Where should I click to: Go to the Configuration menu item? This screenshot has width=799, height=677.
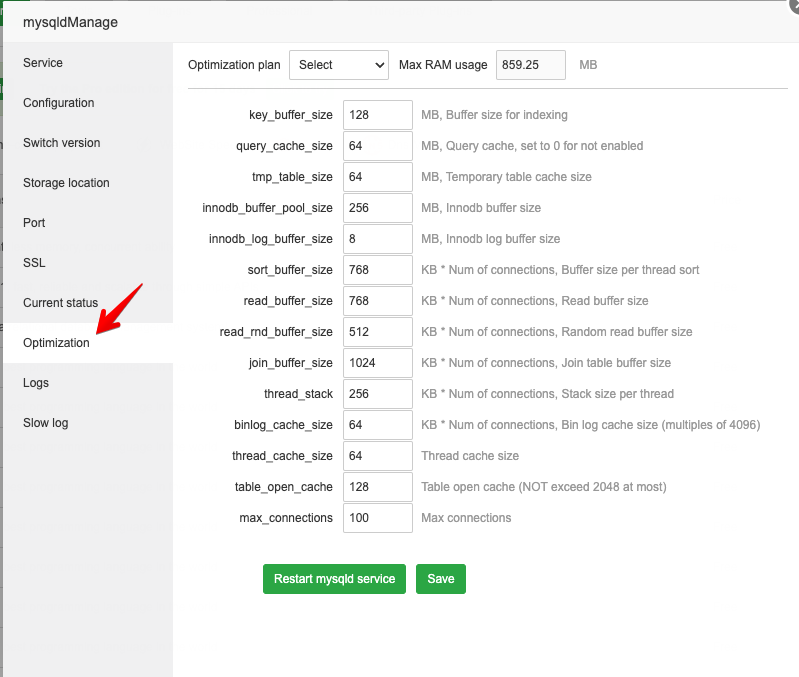tap(58, 103)
